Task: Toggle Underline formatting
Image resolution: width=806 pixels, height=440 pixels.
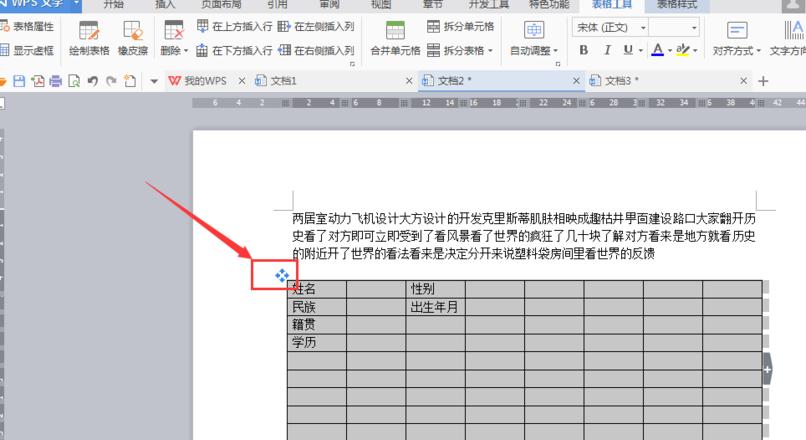Action: coord(628,50)
